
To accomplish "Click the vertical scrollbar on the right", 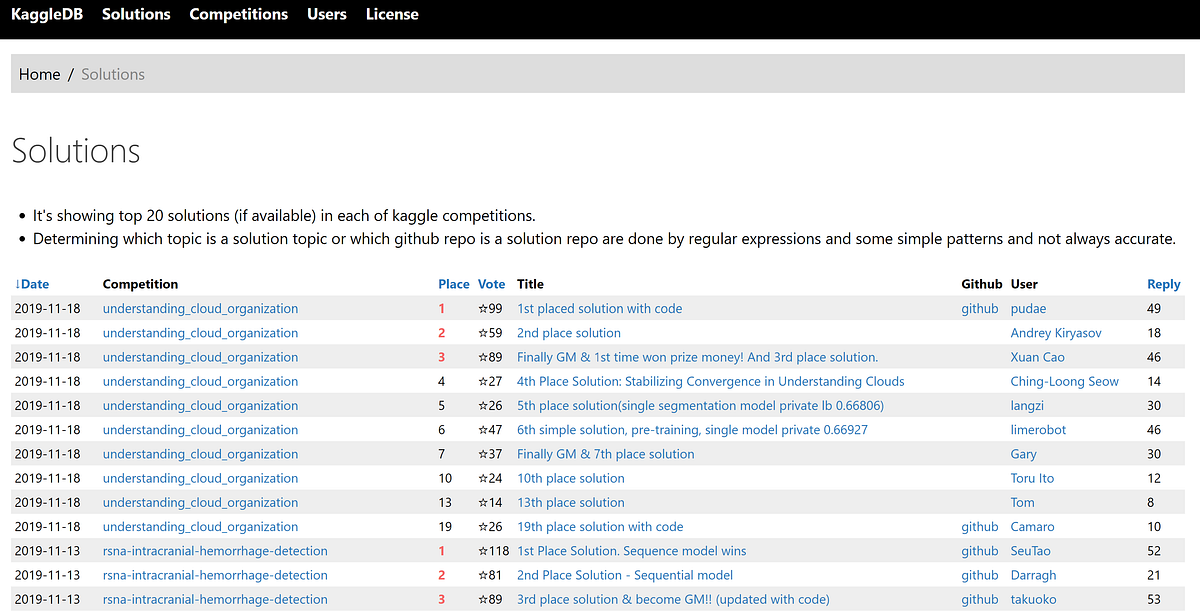I will tap(1193, 300).
